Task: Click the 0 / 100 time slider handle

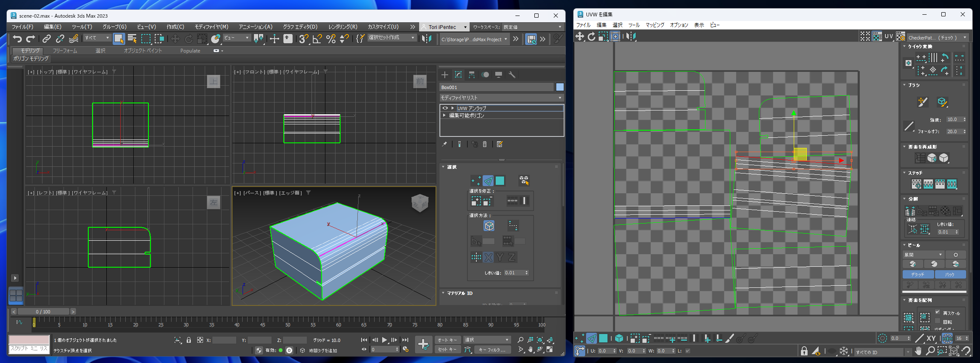Action: click(x=43, y=311)
